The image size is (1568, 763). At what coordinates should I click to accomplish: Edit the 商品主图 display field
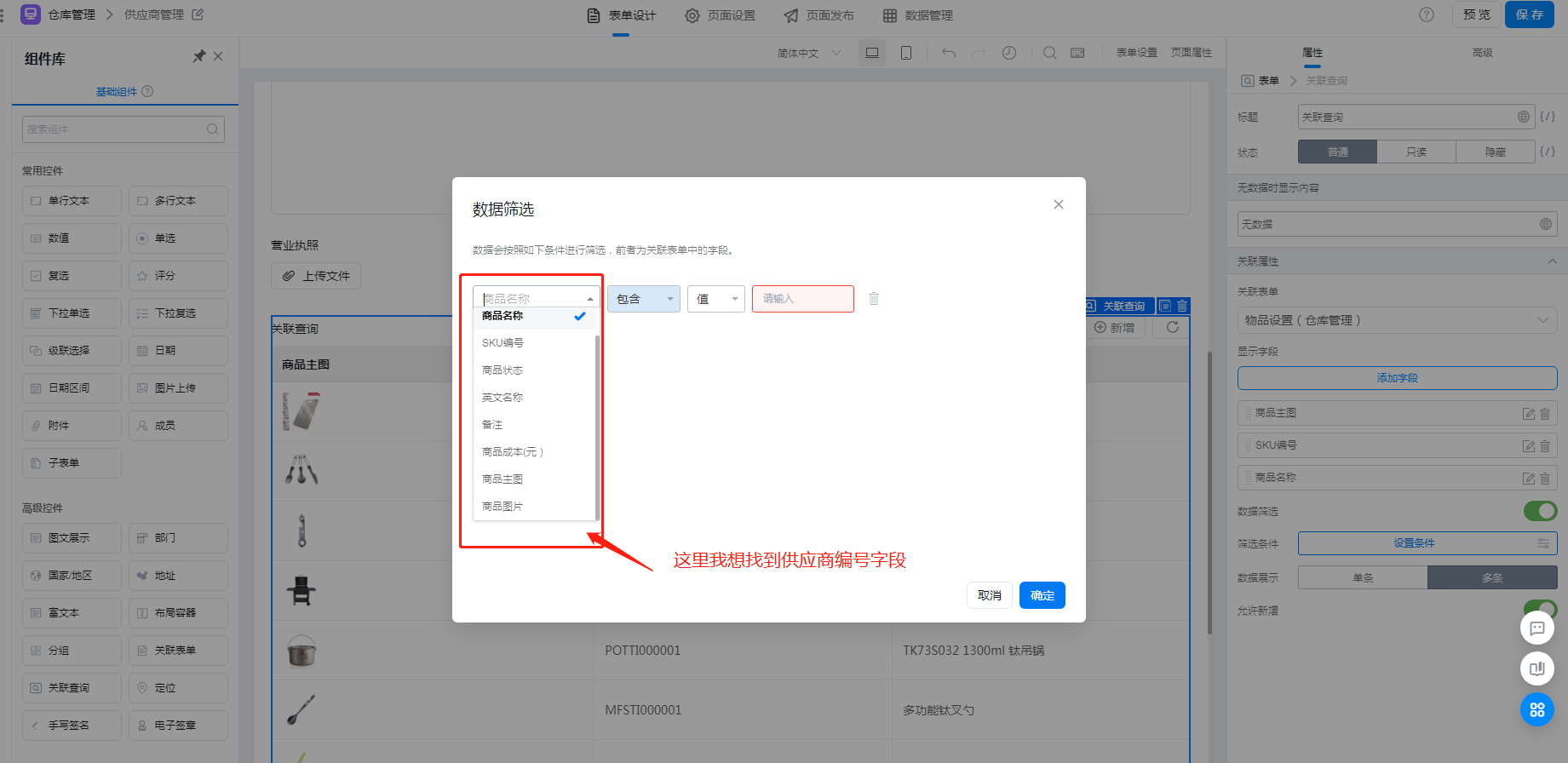pyautogui.click(x=1529, y=413)
